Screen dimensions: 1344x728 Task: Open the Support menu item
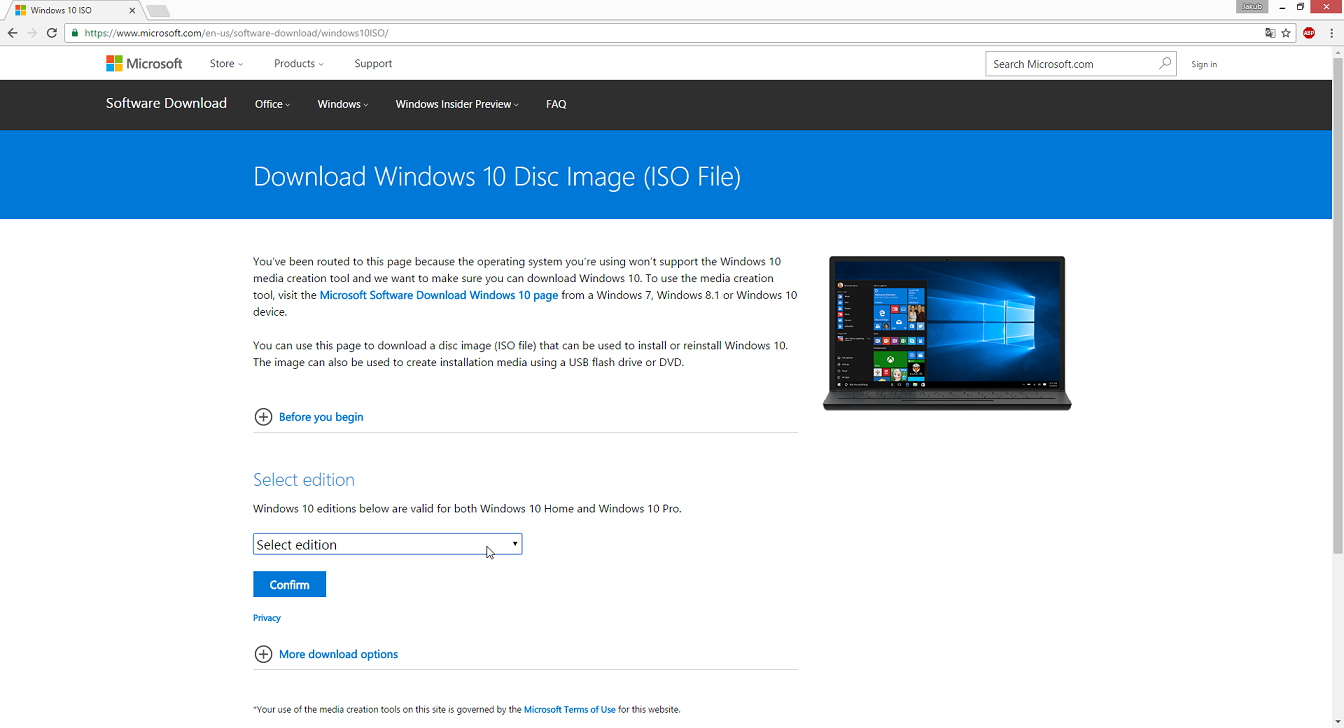pos(373,64)
